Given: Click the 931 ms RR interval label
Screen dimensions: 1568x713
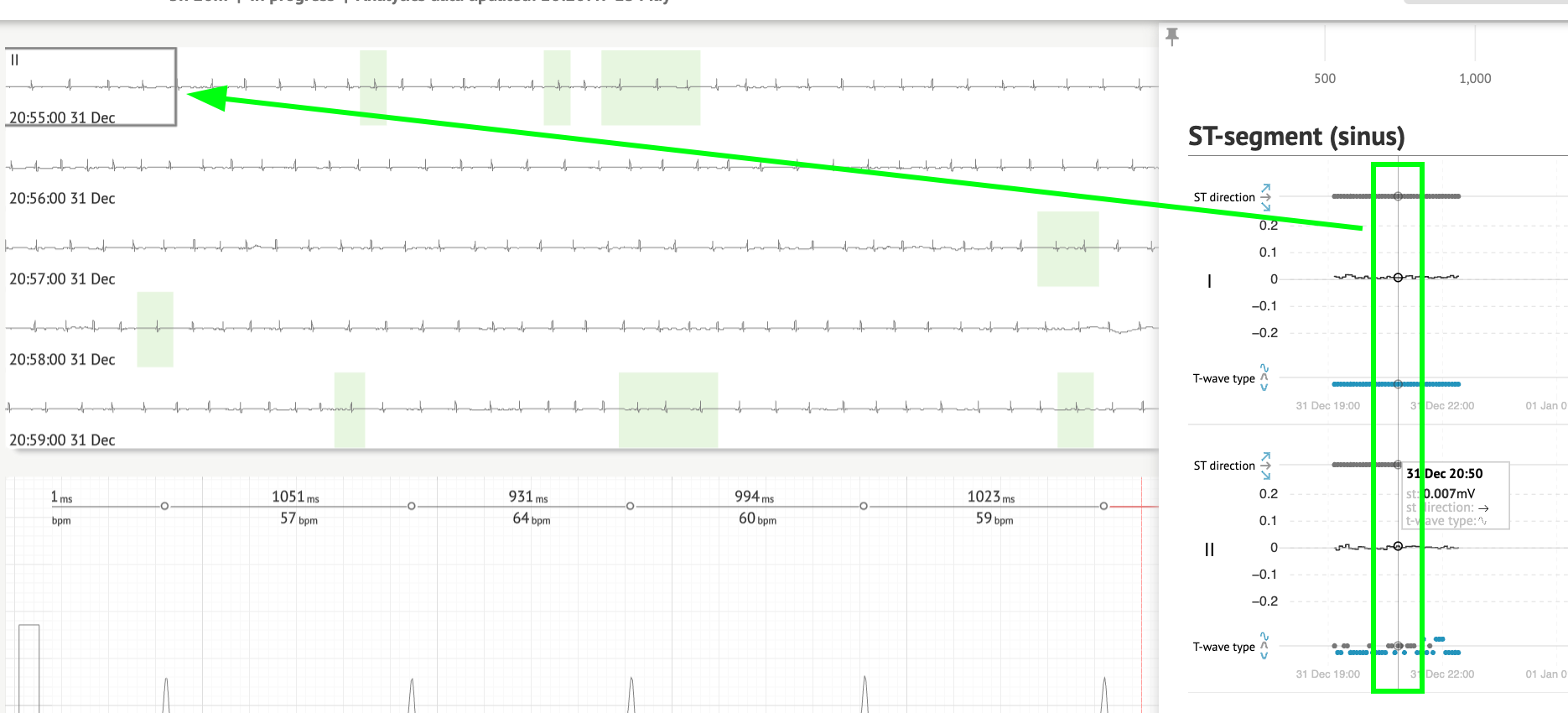Looking at the screenshot, I should (527, 497).
